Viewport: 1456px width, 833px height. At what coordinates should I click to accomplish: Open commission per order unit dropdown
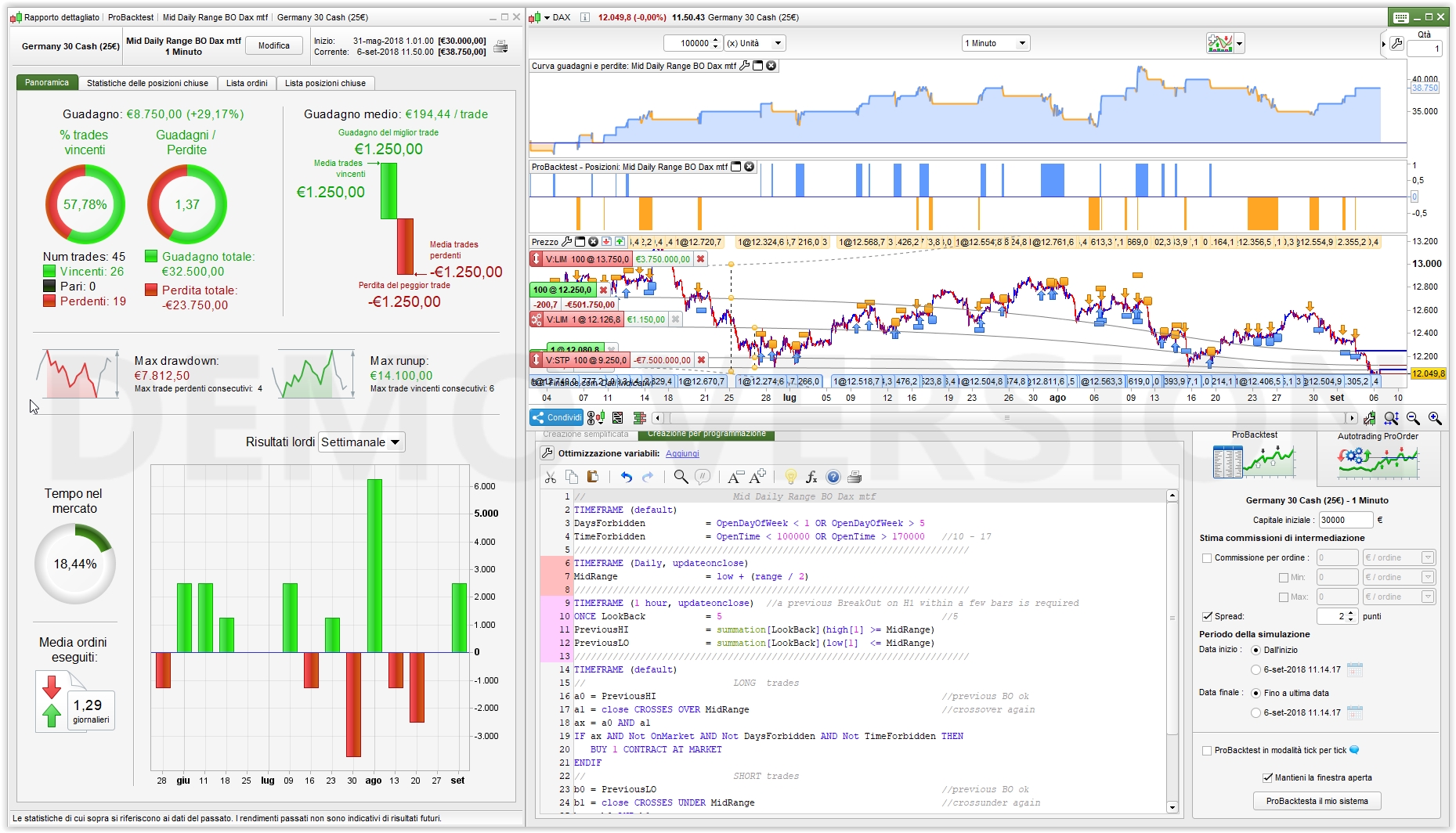coord(1399,558)
